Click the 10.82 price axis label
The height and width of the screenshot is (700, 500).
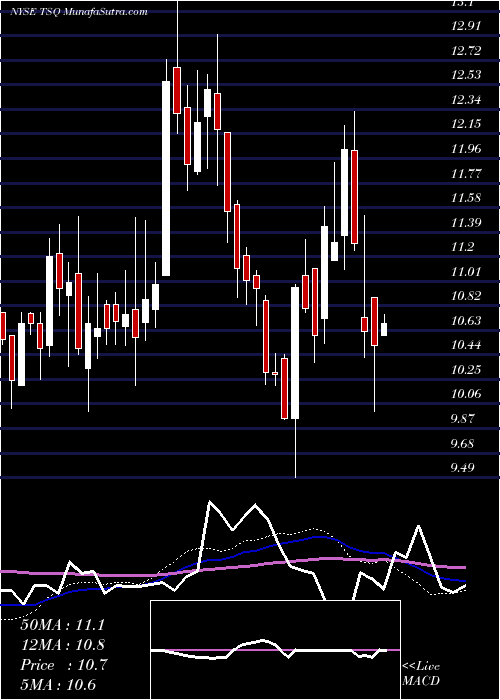[x=466, y=296]
